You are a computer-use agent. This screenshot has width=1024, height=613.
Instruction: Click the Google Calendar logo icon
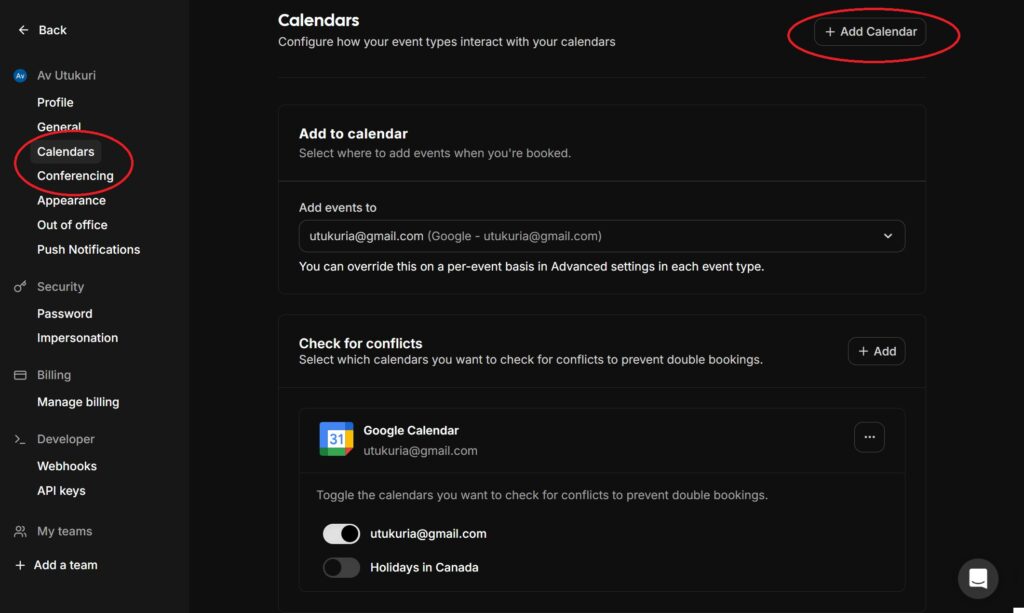pyautogui.click(x=336, y=439)
